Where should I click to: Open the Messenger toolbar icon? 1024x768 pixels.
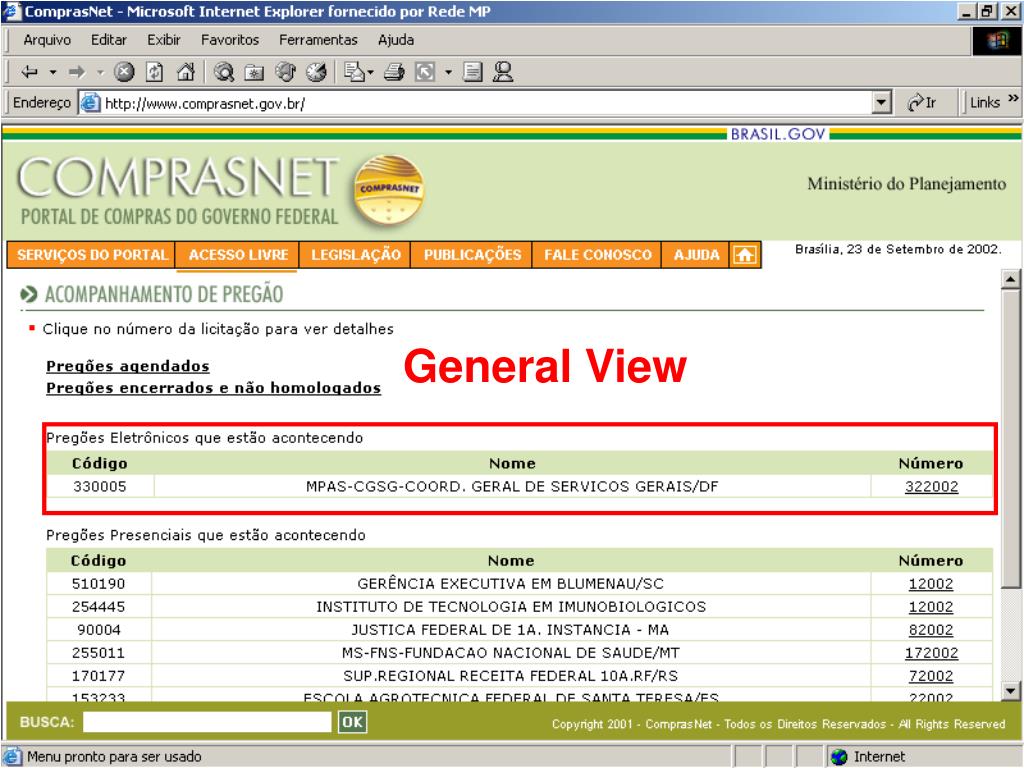(503, 72)
